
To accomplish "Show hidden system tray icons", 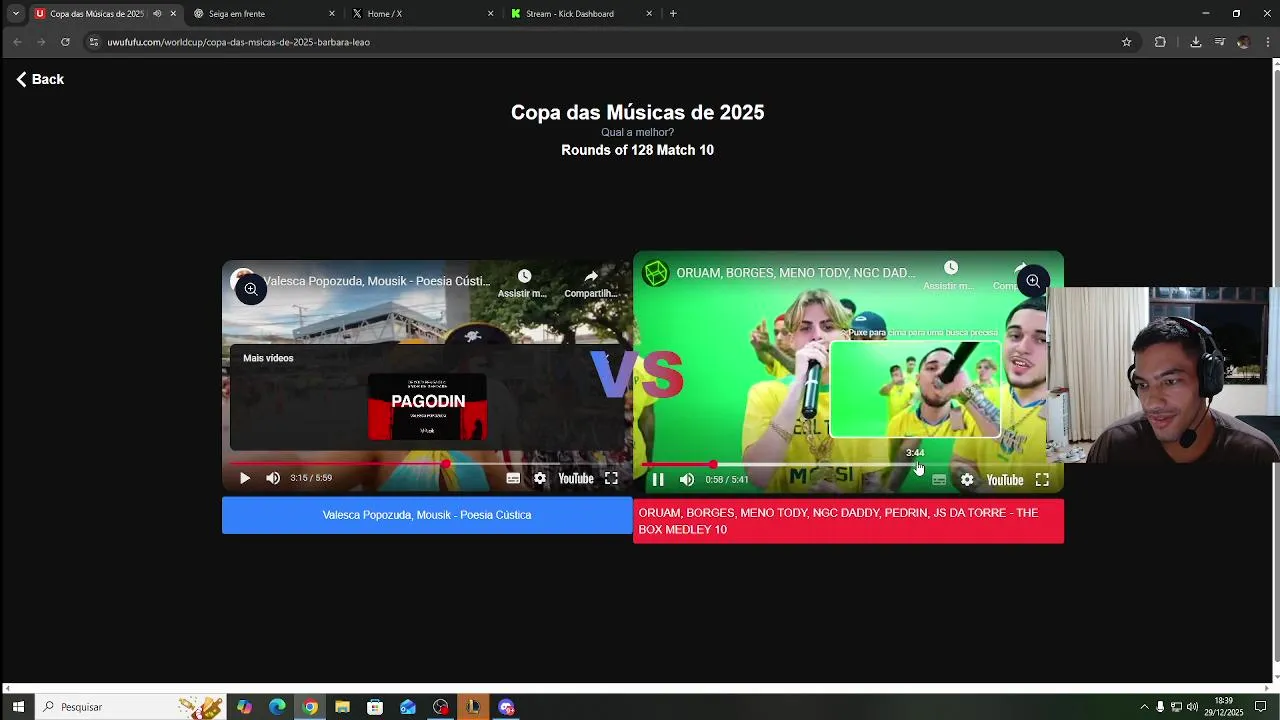I will click(1144, 707).
